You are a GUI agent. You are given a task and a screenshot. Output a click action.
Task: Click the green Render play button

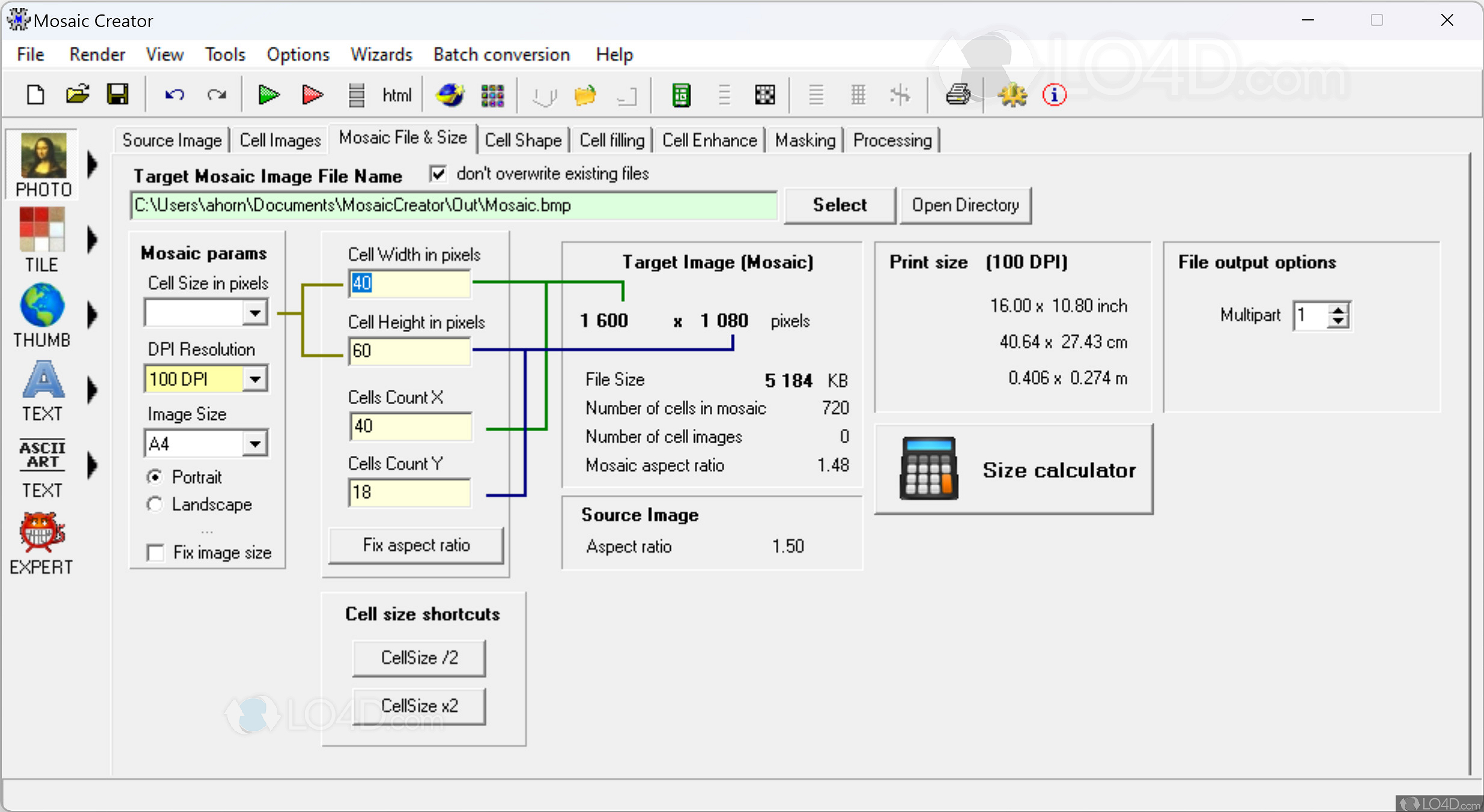(x=268, y=95)
